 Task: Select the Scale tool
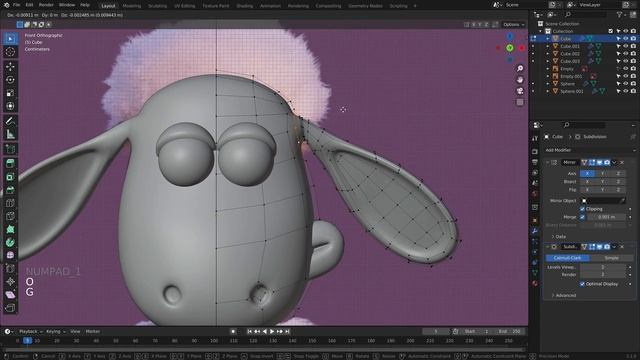[10, 93]
